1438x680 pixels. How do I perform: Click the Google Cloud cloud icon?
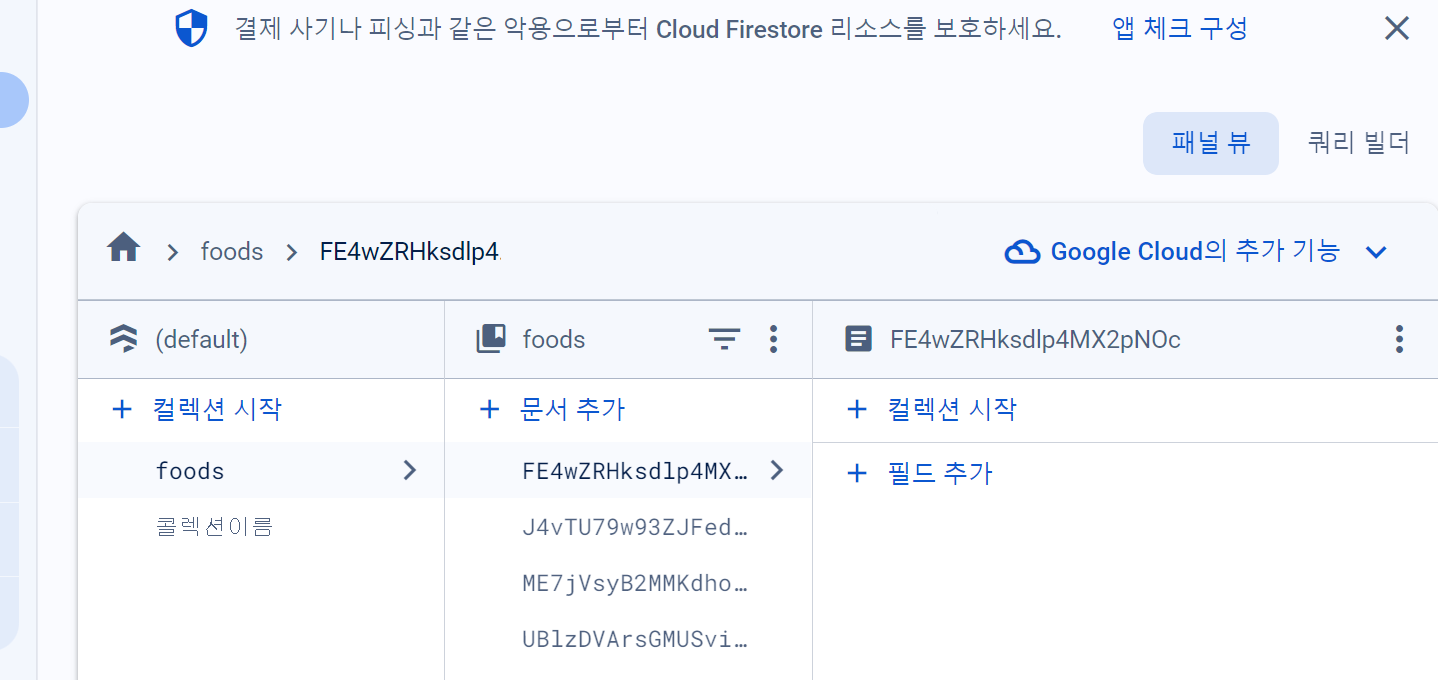pos(1022,252)
